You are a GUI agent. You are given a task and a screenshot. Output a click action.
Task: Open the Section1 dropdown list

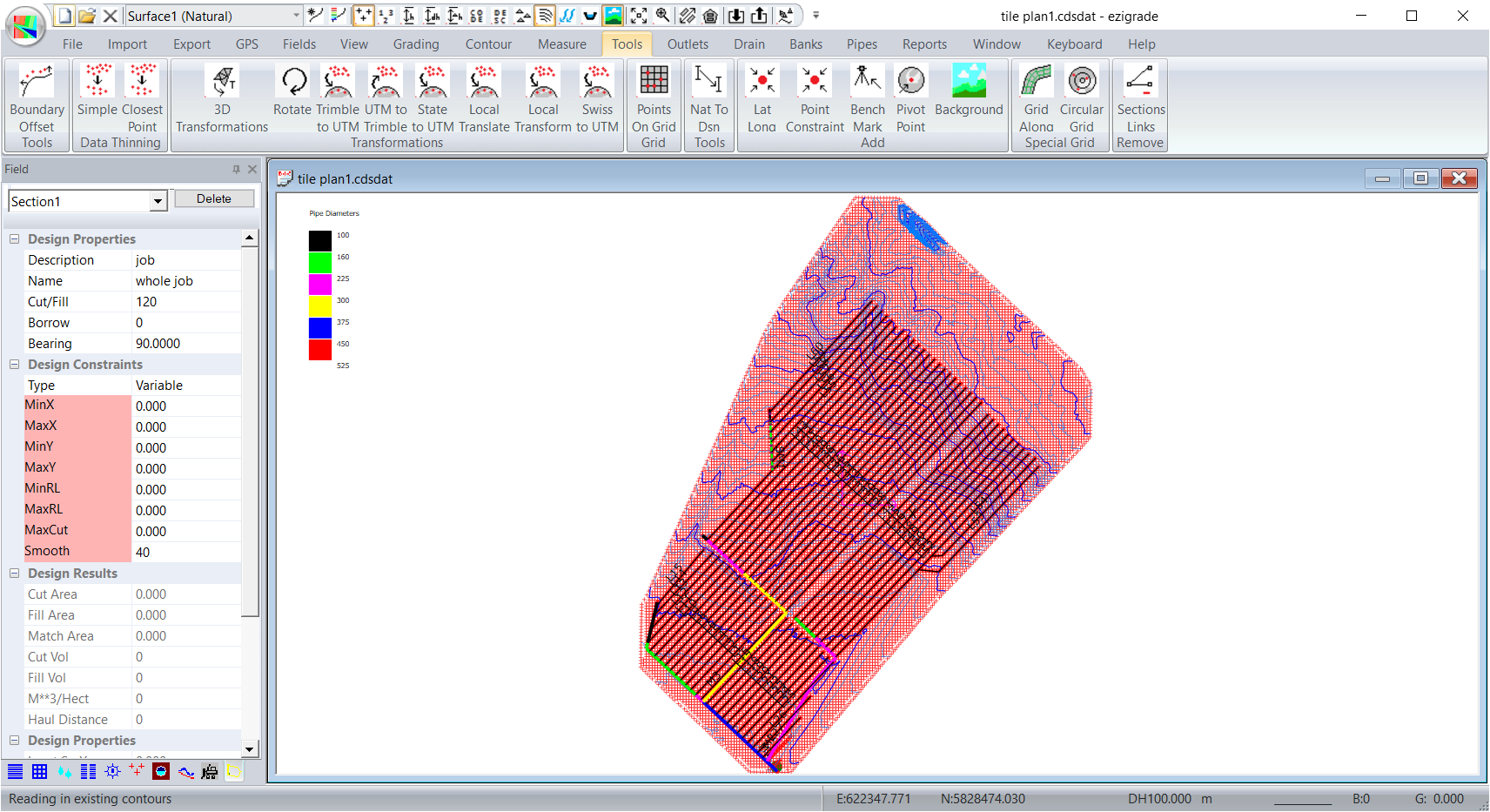coord(158,202)
